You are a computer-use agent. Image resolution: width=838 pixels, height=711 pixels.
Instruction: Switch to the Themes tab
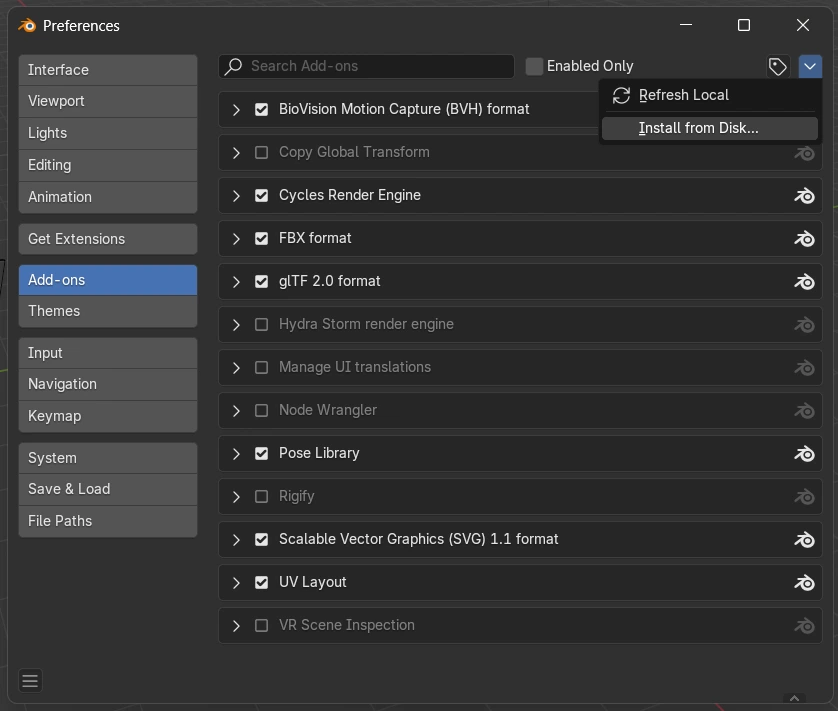click(x=107, y=311)
